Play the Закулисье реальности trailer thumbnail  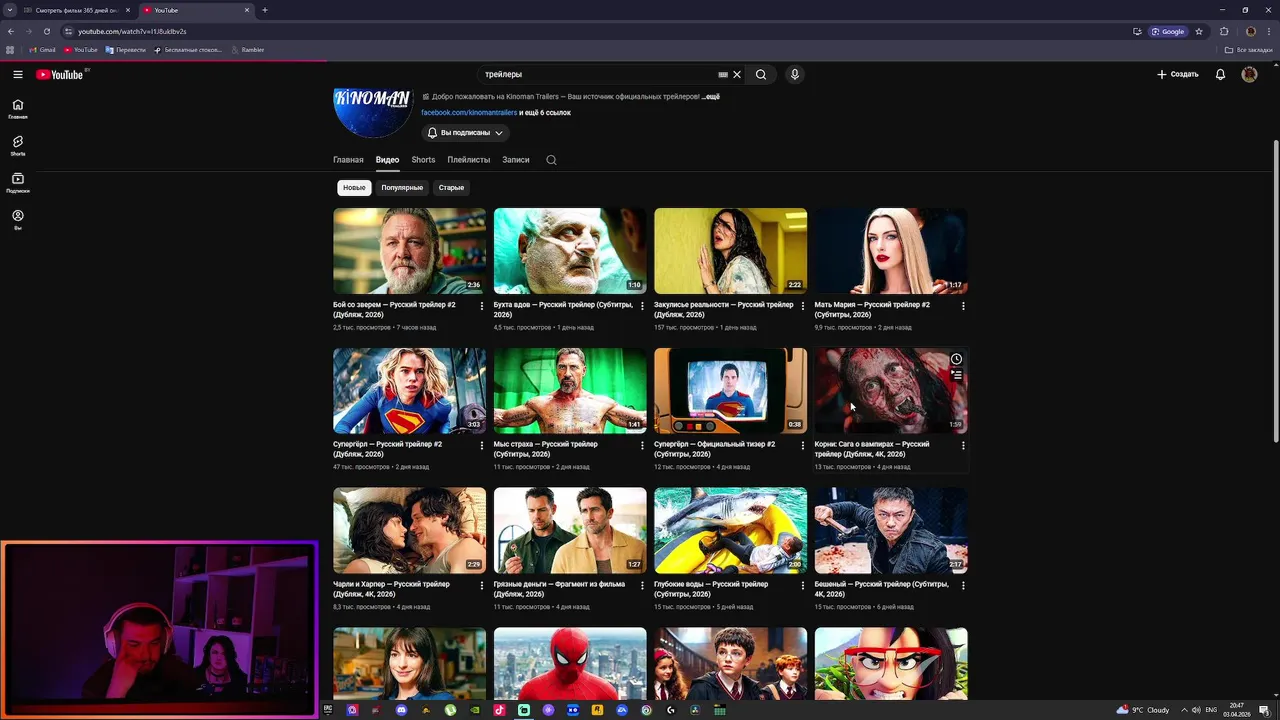pyautogui.click(x=730, y=251)
